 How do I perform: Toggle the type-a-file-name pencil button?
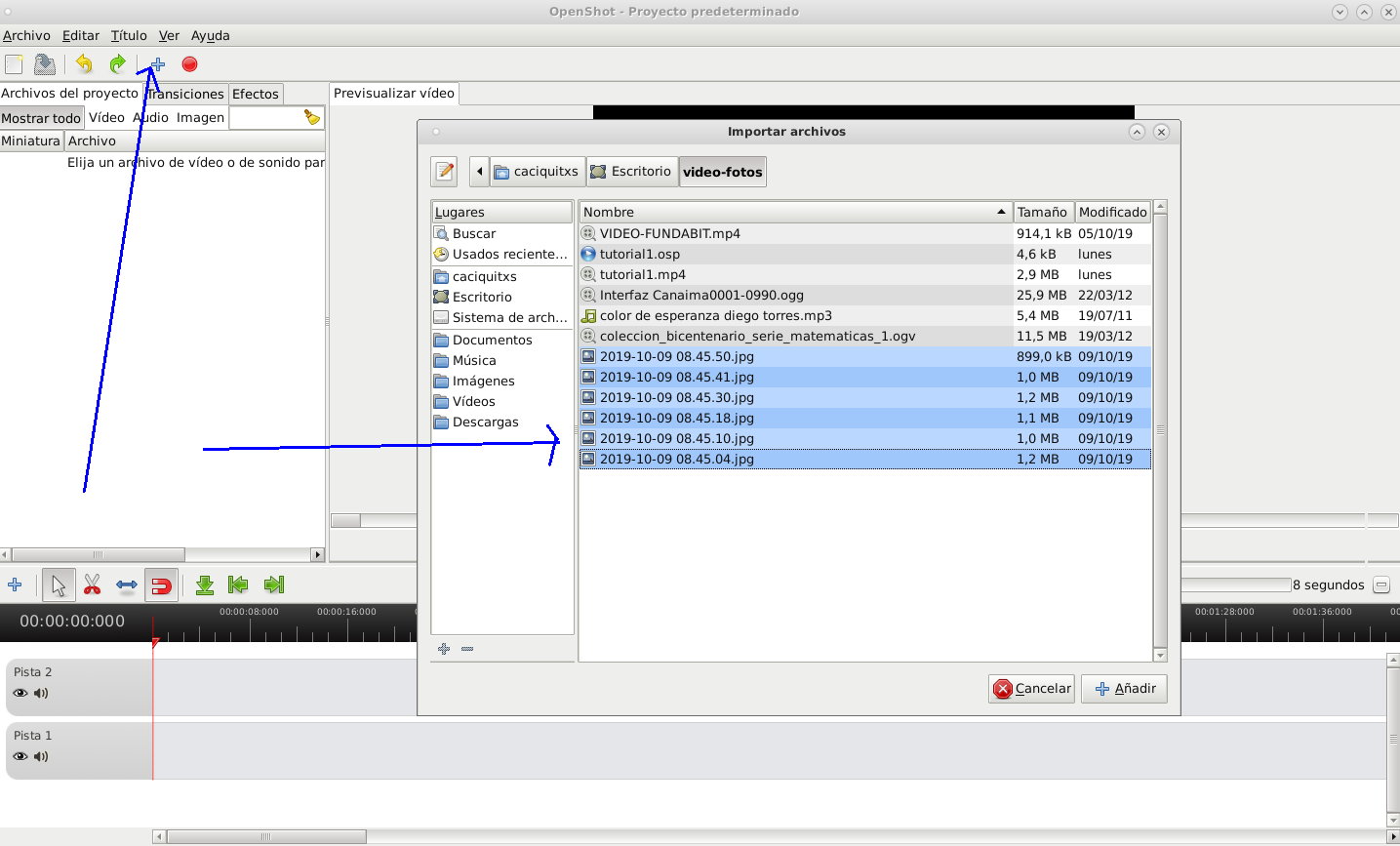[445, 172]
